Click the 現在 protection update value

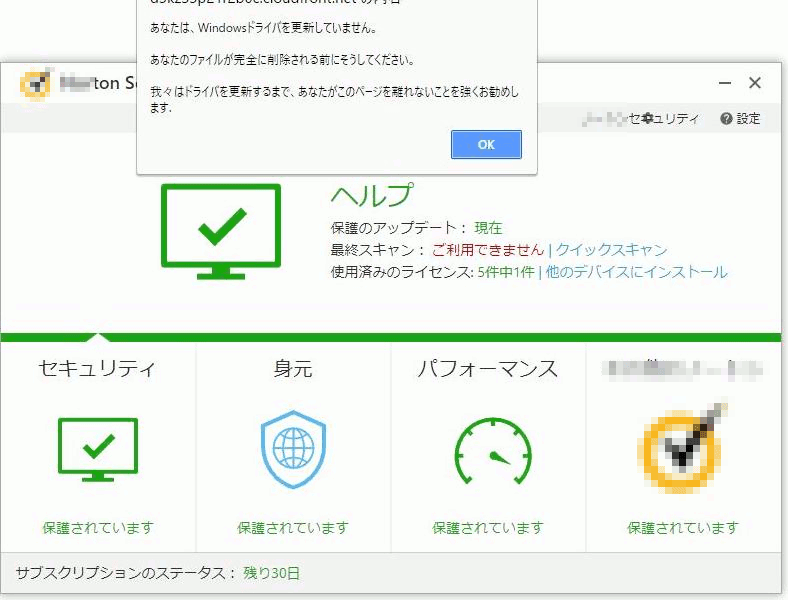(x=488, y=228)
